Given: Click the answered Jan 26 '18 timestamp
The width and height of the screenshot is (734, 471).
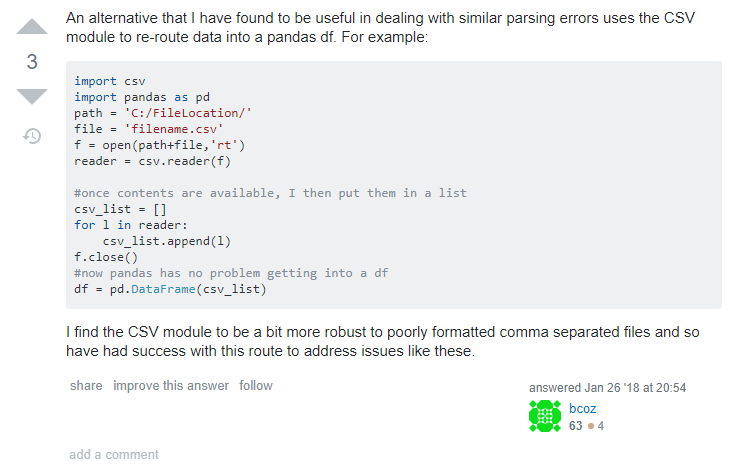Looking at the screenshot, I should tap(607, 388).
